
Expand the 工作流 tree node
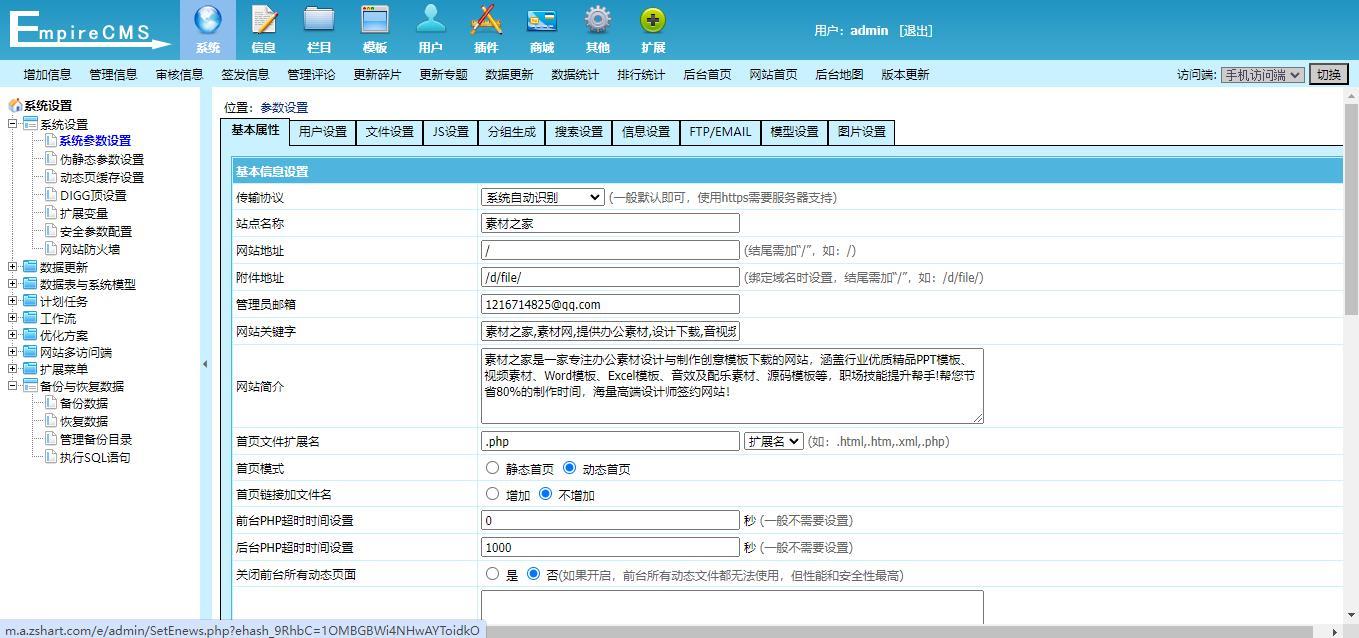point(13,318)
